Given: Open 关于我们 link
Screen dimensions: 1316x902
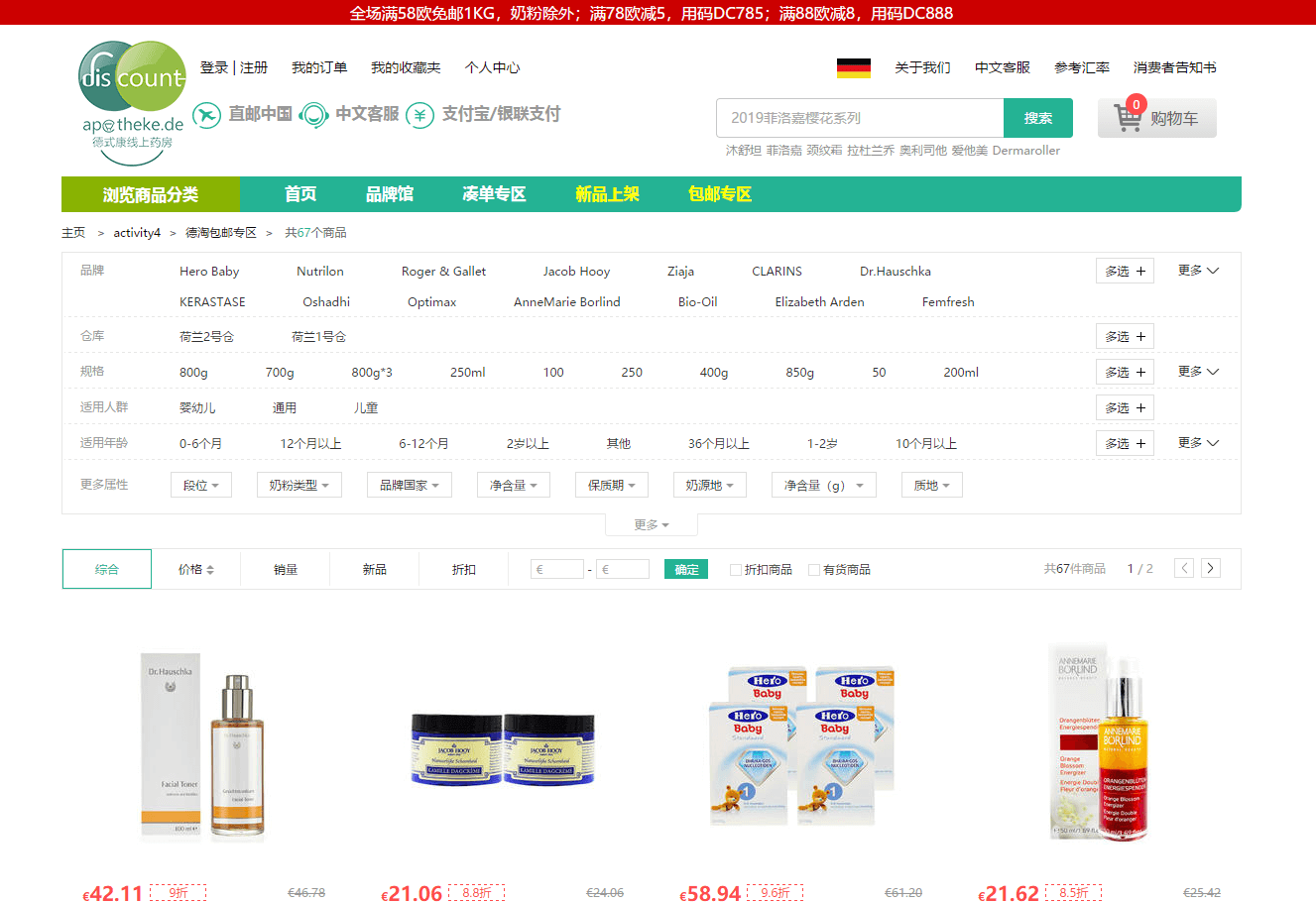Looking at the screenshot, I should point(922,67).
